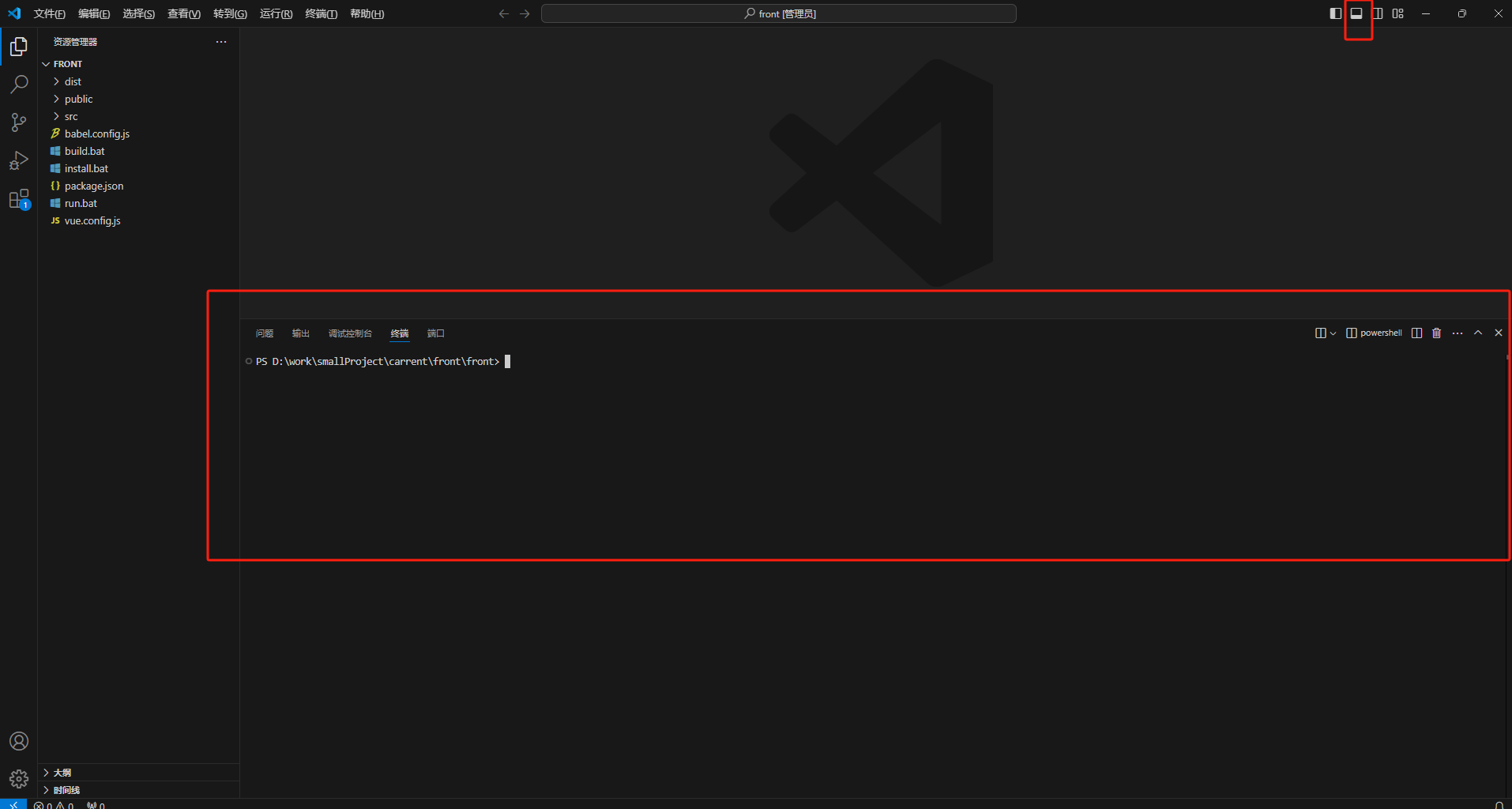1512x809 pixels.
Task: Open the 帮助(H) menu
Action: pyautogui.click(x=367, y=13)
